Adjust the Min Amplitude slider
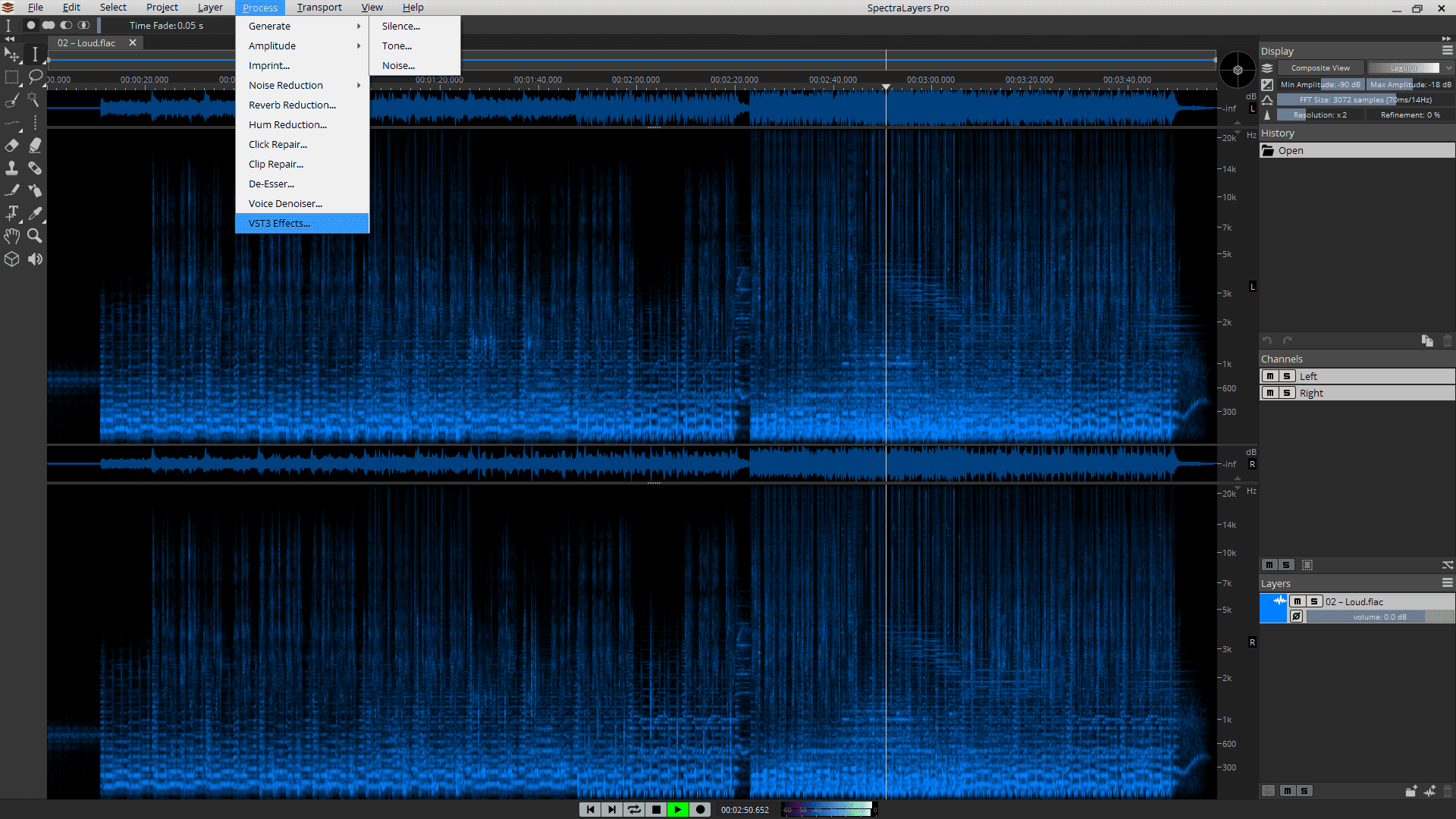 1320,84
